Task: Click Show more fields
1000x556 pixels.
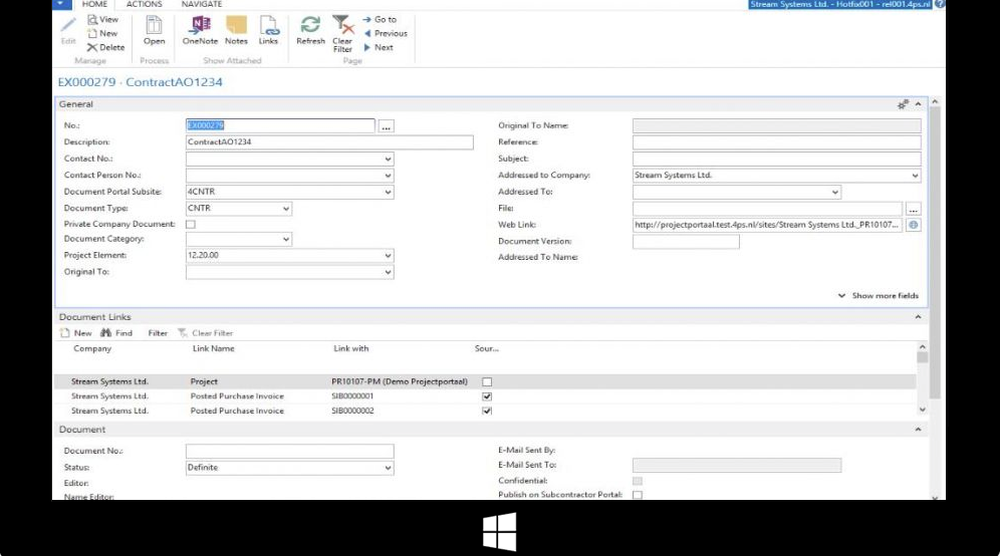Action: click(x=879, y=296)
